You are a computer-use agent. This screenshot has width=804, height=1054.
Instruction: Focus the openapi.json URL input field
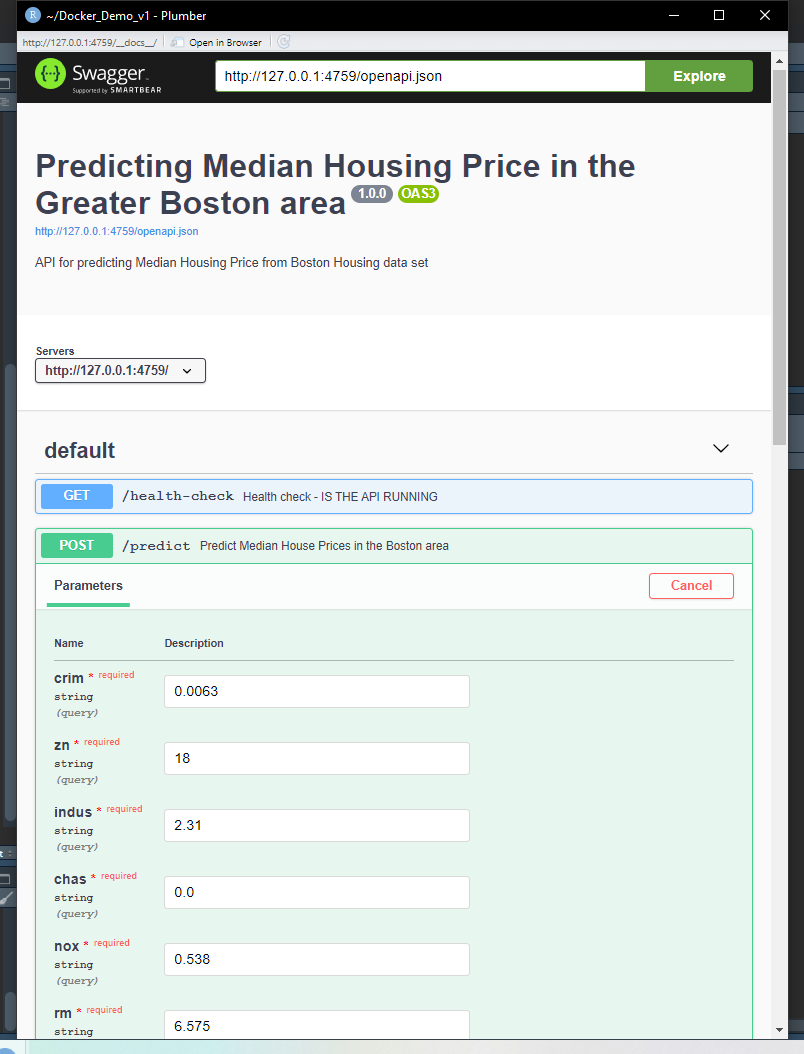(430, 76)
